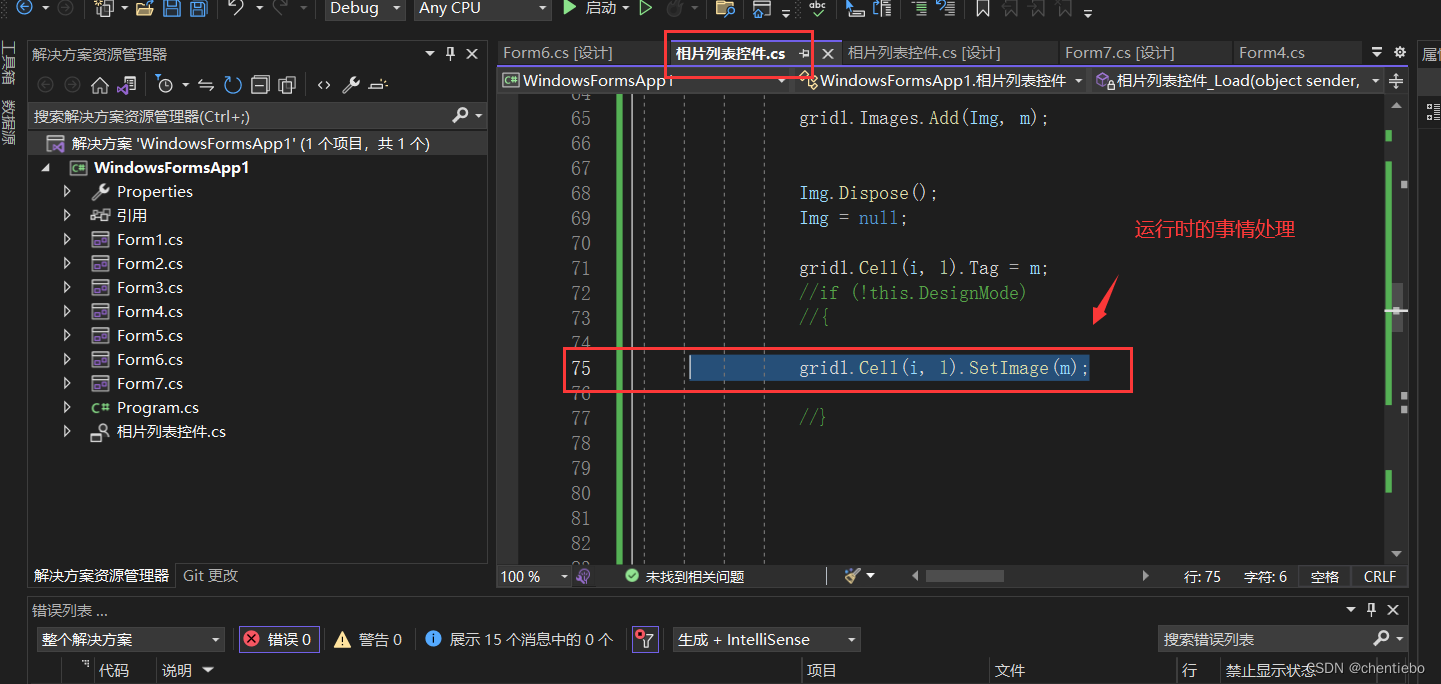Switch to 解决方案资源管理器 bottom tab

102,576
